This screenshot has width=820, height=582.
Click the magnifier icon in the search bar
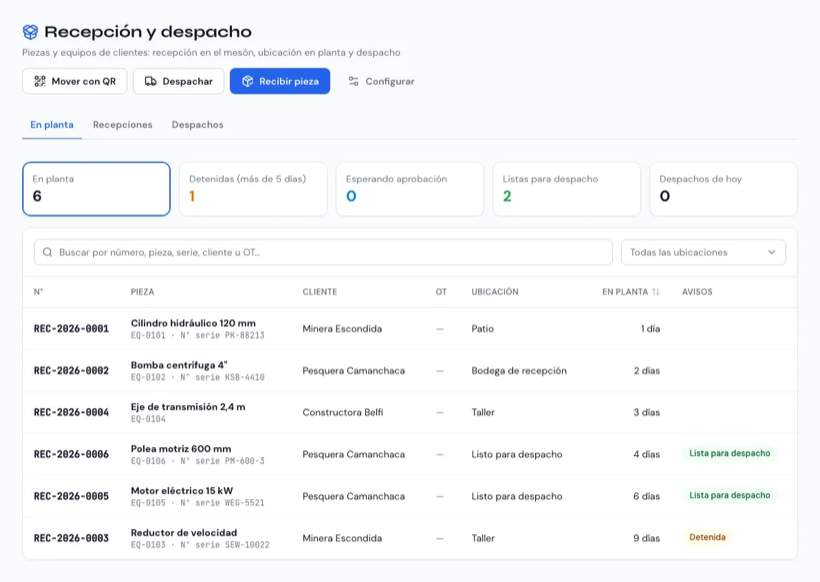coord(48,252)
